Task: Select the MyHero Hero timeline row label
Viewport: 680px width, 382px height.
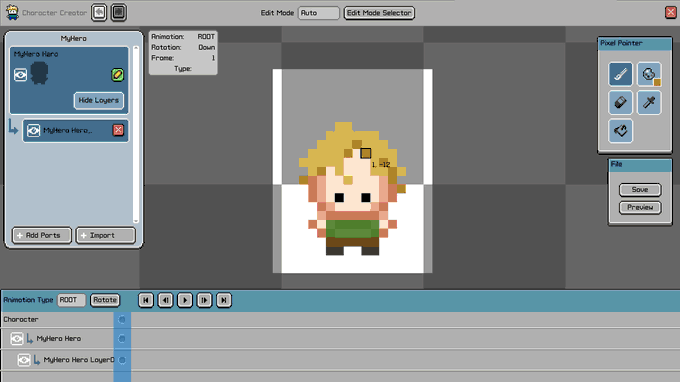Action: [59, 339]
